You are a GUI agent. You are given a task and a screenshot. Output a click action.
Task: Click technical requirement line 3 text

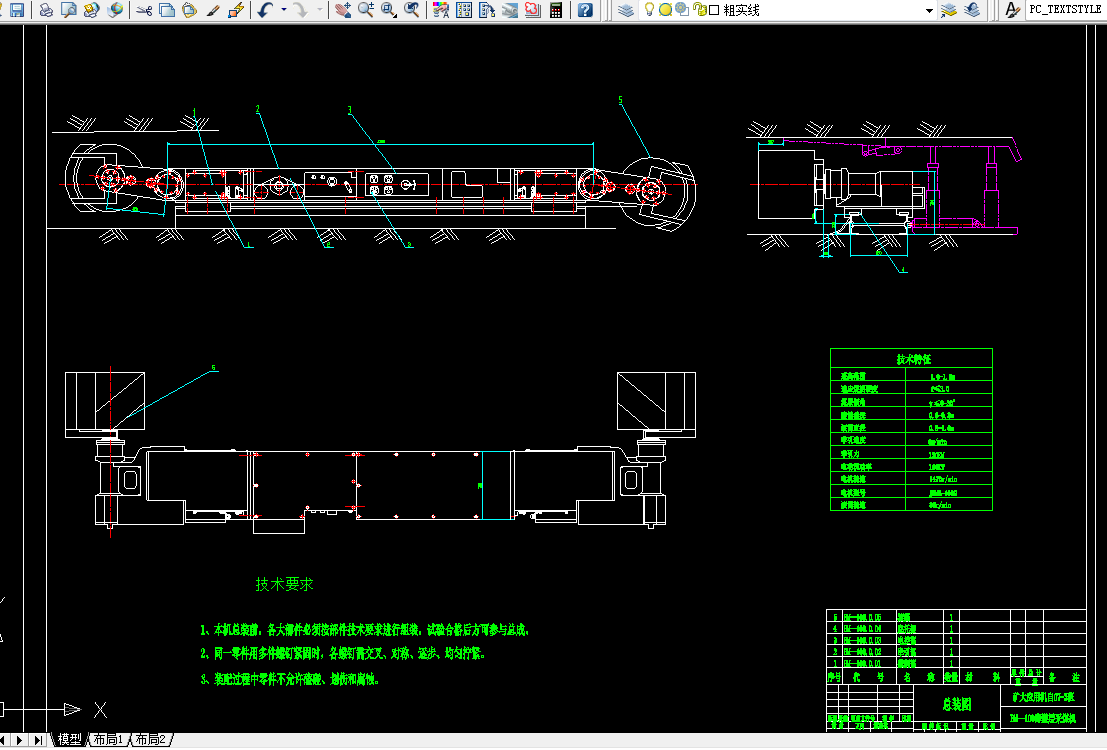289,679
